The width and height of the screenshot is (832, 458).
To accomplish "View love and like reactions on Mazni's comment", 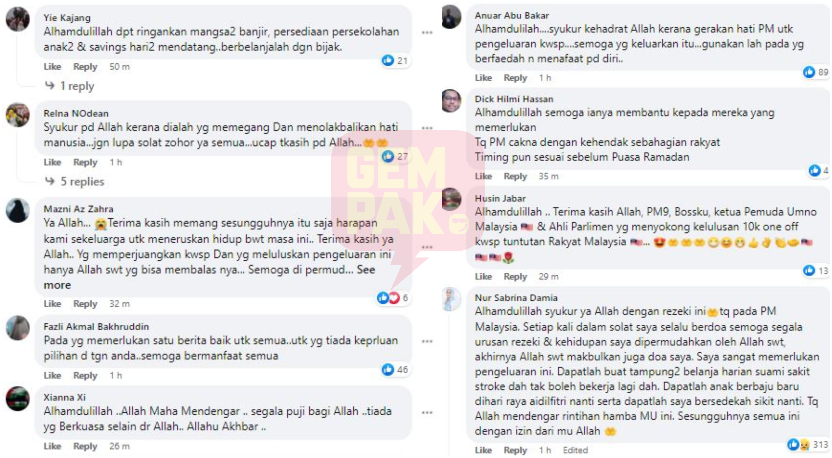I will point(393,298).
